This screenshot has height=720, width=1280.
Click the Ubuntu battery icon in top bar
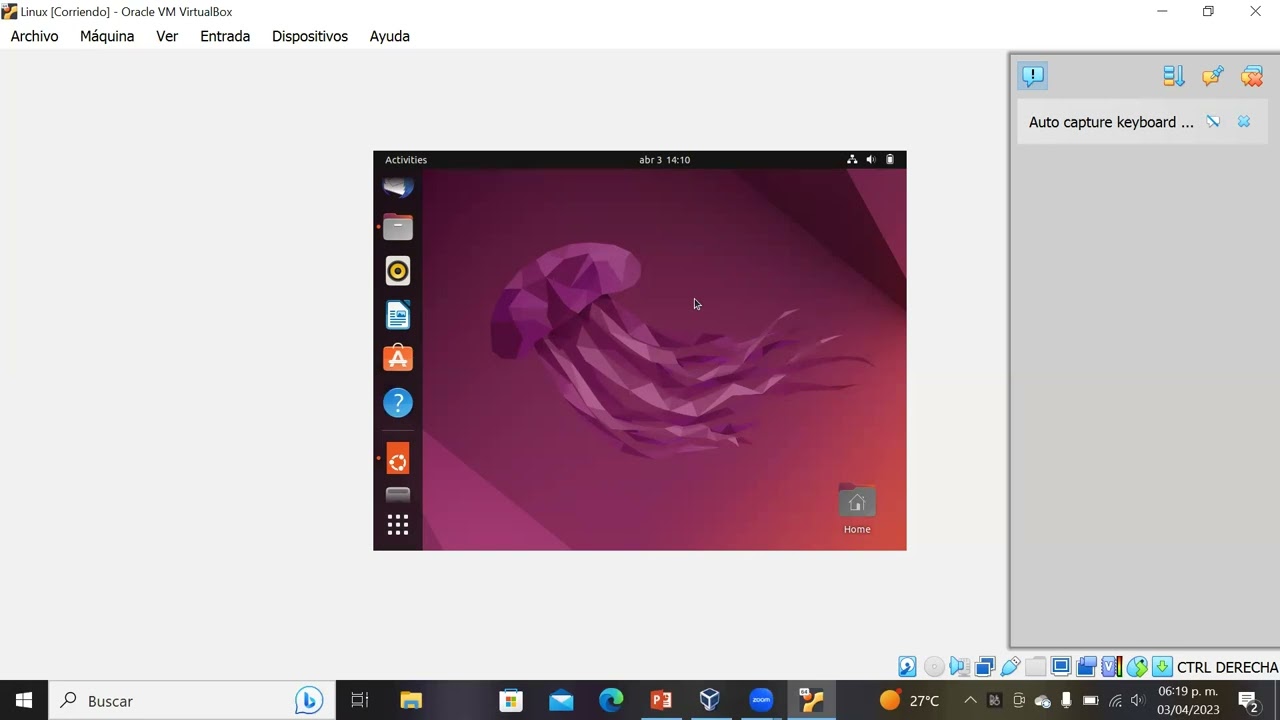890,160
